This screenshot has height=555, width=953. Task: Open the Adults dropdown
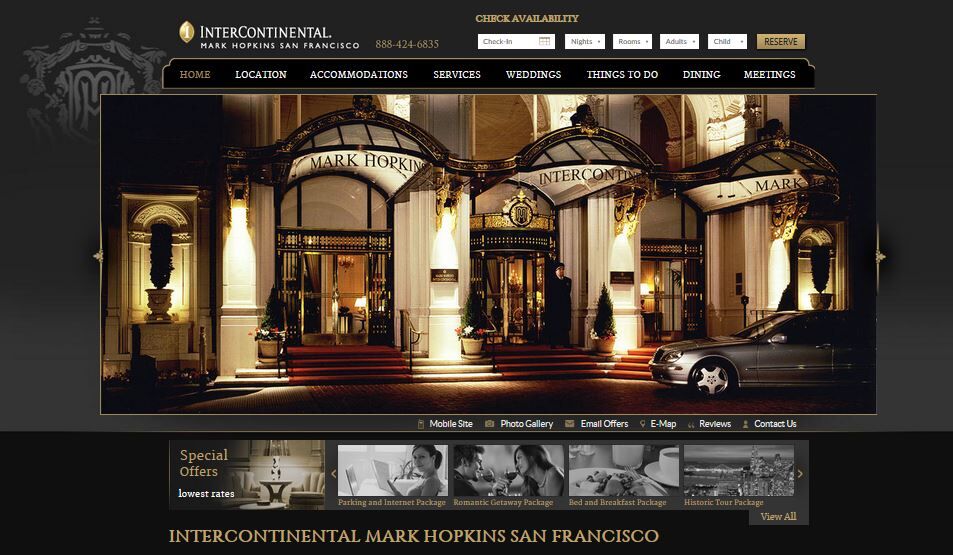pyautogui.click(x=679, y=41)
